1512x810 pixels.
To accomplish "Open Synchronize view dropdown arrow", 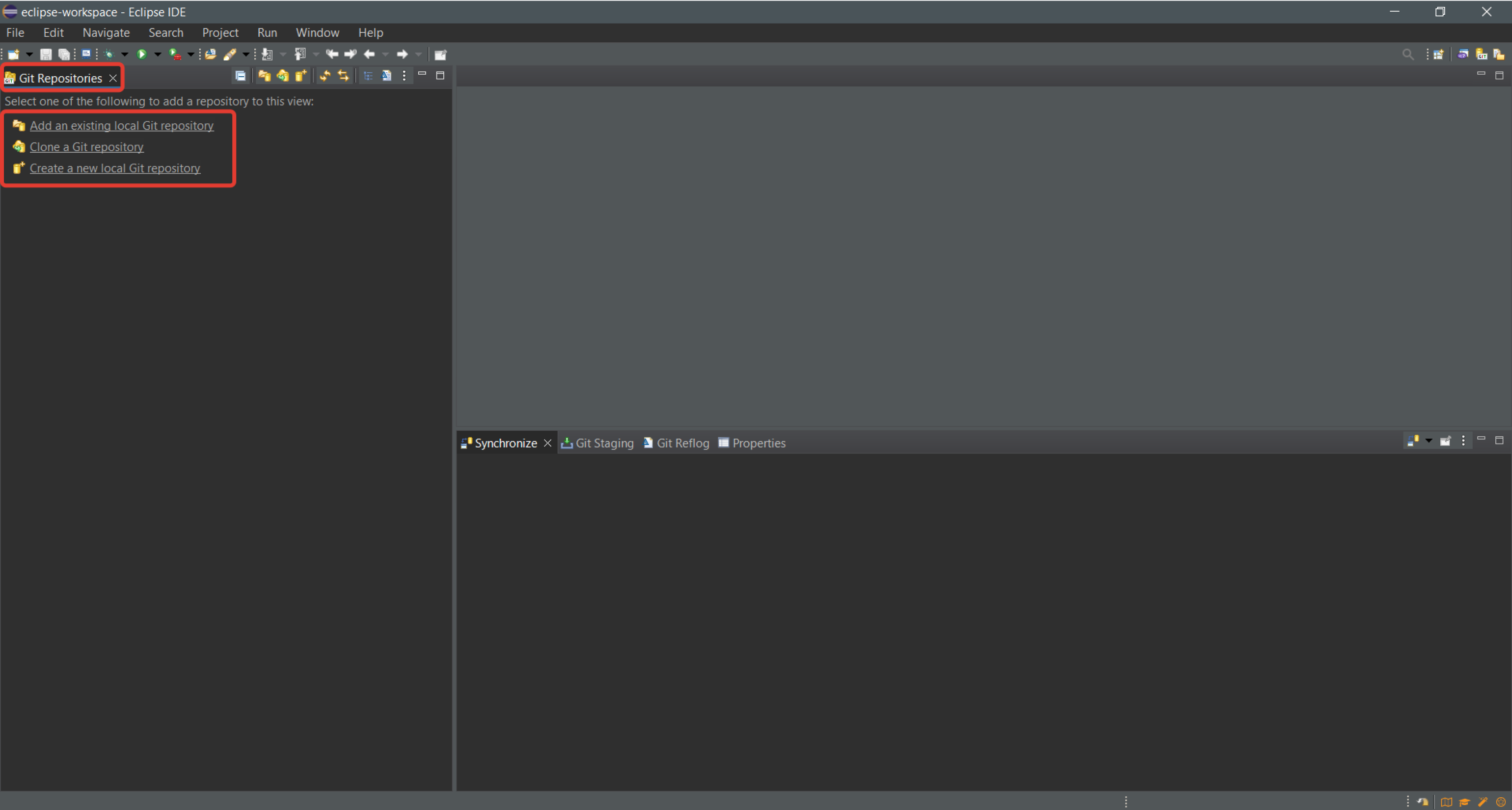I will click(x=1429, y=441).
